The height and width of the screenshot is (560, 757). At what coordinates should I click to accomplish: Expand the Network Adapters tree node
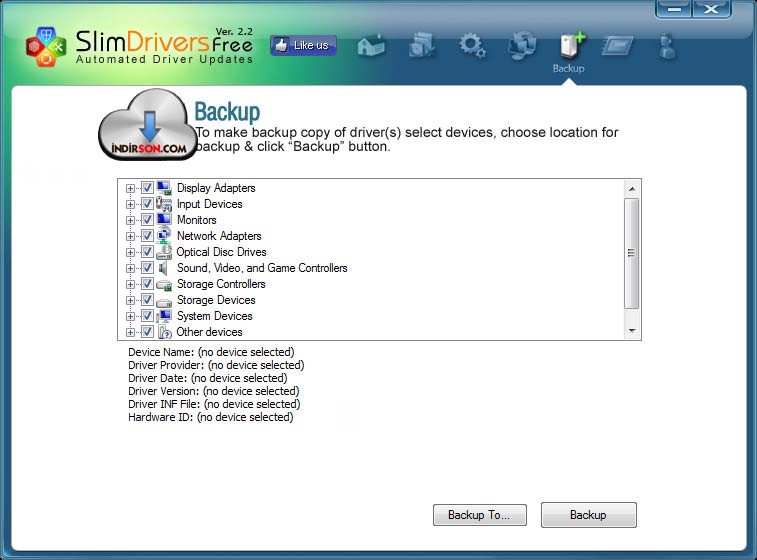(x=130, y=236)
